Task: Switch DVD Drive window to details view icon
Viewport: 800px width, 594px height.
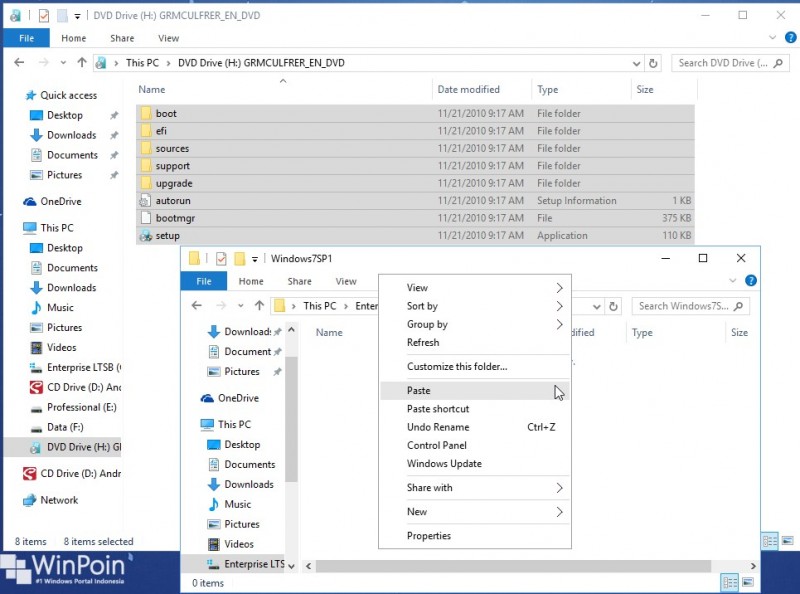Action: click(x=769, y=541)
